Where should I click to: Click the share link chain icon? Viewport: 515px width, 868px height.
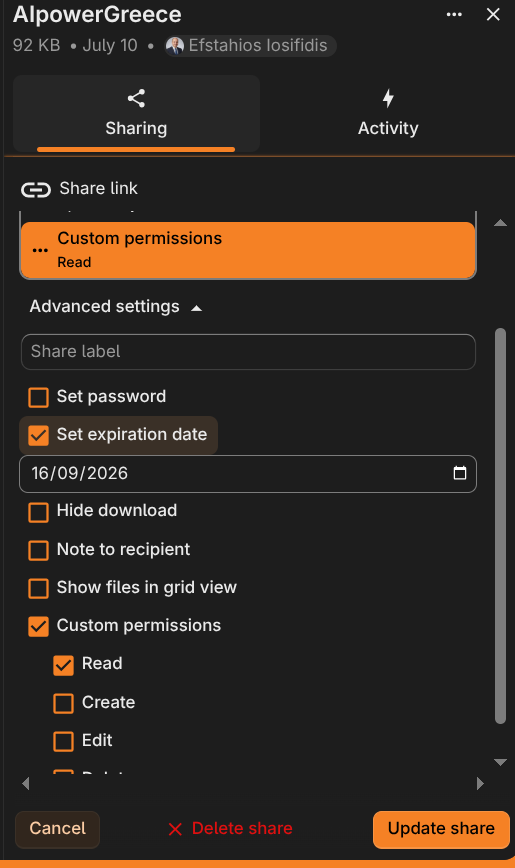(x=36, y=190)
